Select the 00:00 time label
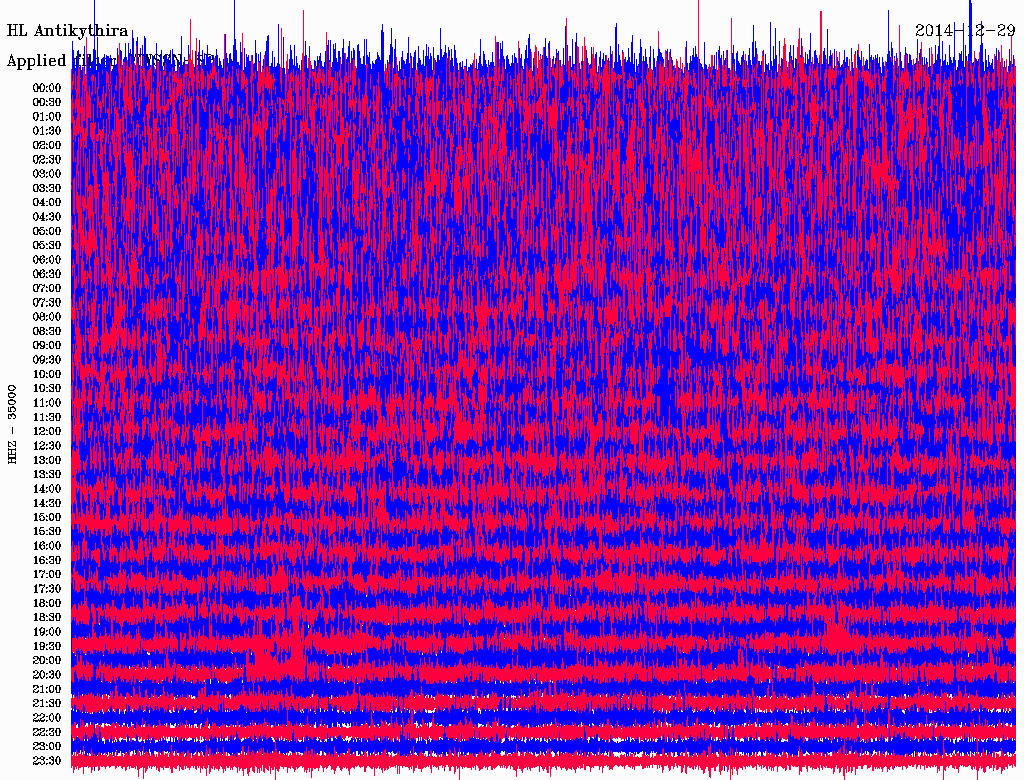The image size is (1024, 780). [47, 88]
